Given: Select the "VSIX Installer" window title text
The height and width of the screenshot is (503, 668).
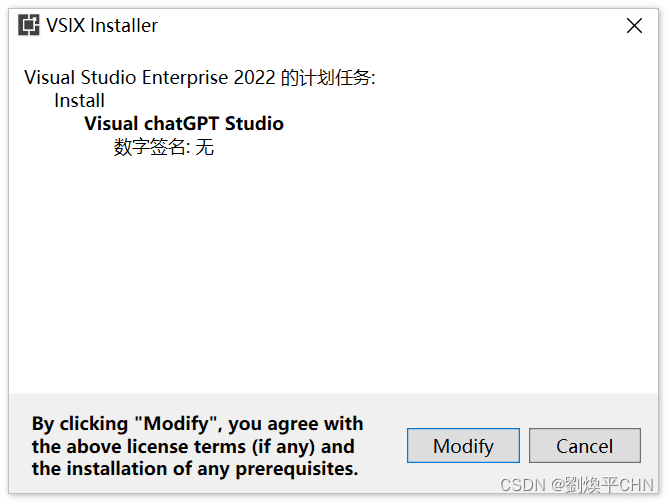Looking at the screenshot, I should pos(102,26).
